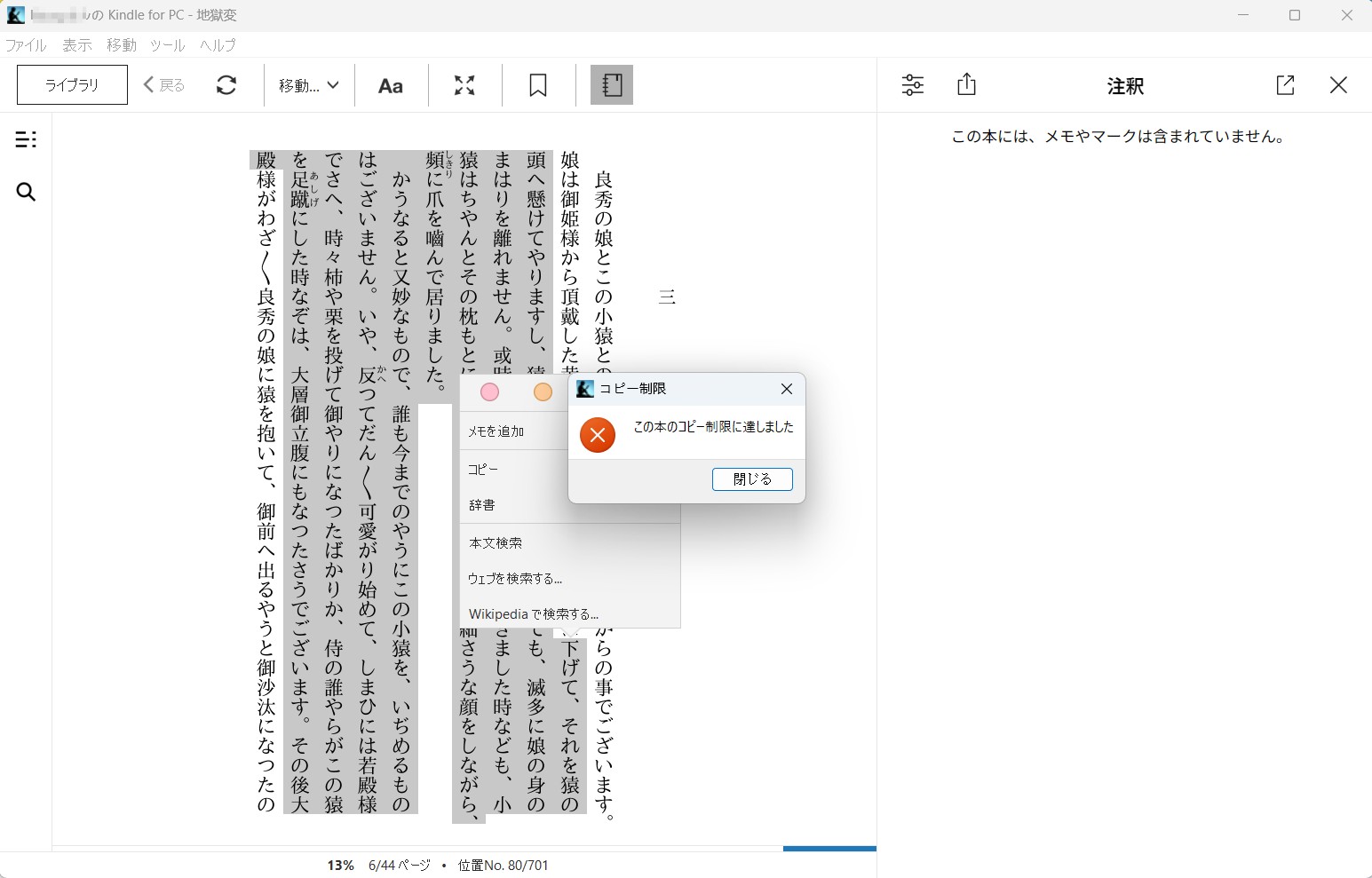Screen dimensions: 1372x878
Task: Close the 注釈 annotations panel
Action: pos(1338,85)
